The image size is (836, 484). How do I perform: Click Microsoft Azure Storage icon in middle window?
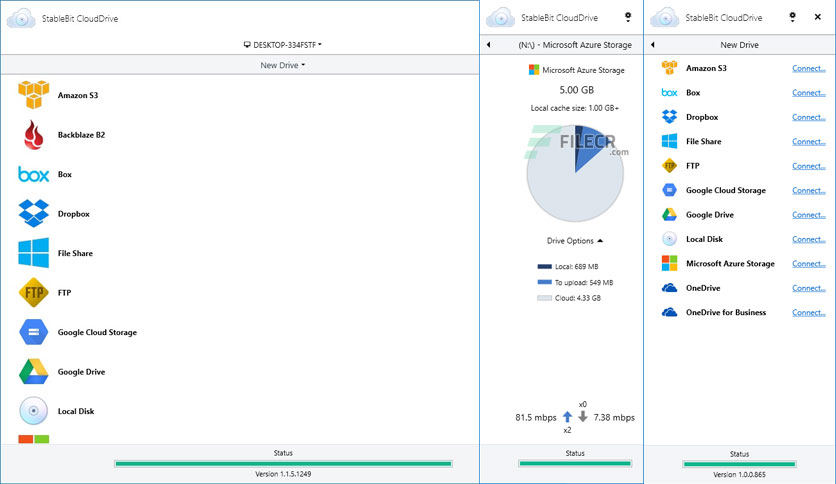534,70
